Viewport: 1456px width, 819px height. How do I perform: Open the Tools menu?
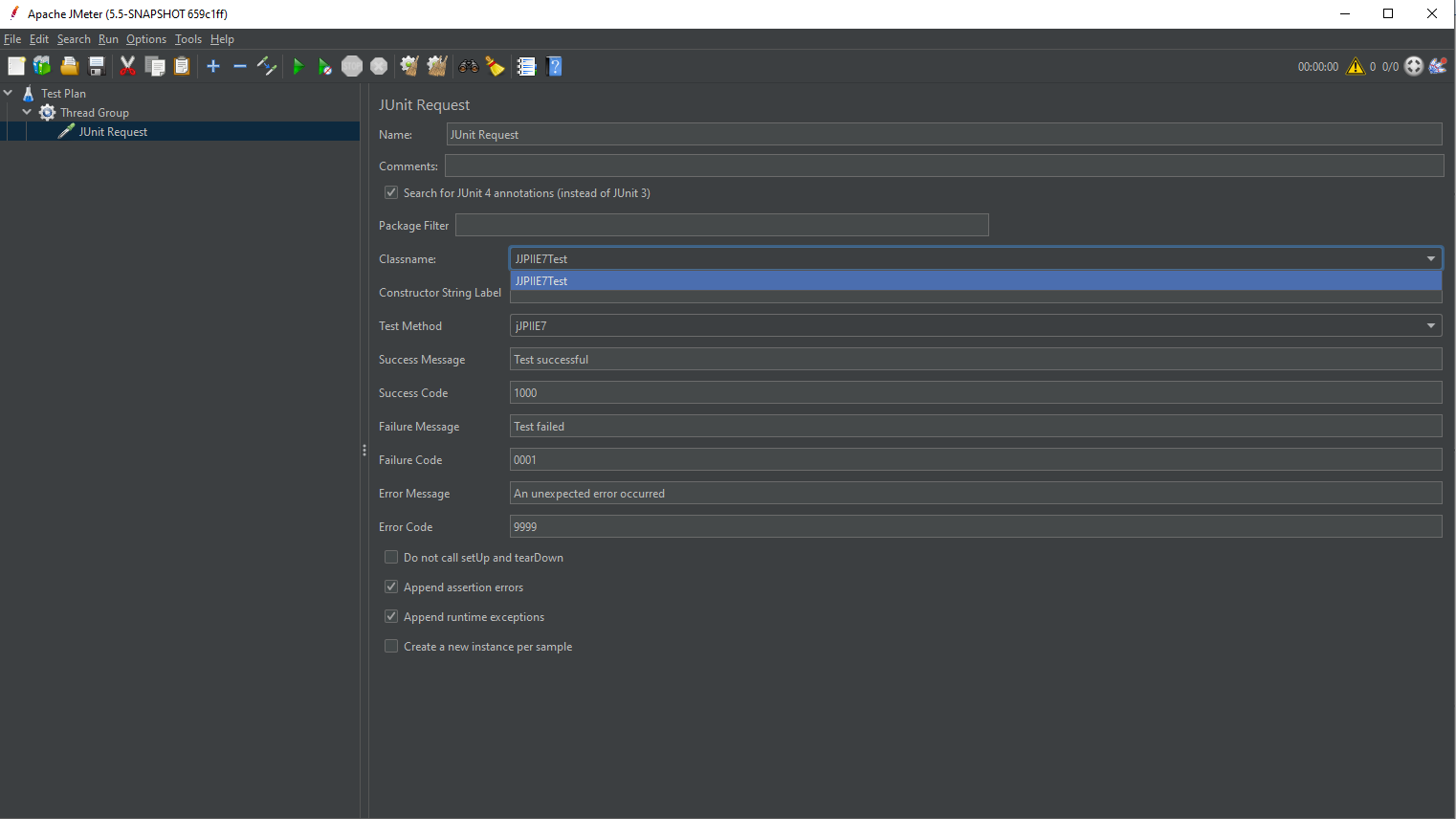[x=188, y=39]
